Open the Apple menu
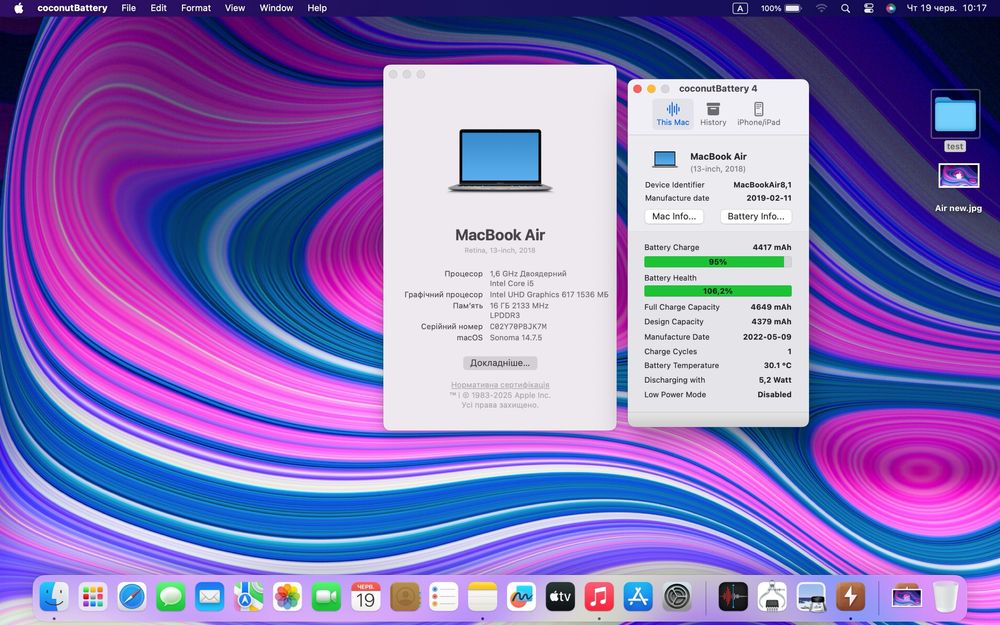Viewport: 1000px width, 625px height. pos(18,8)
